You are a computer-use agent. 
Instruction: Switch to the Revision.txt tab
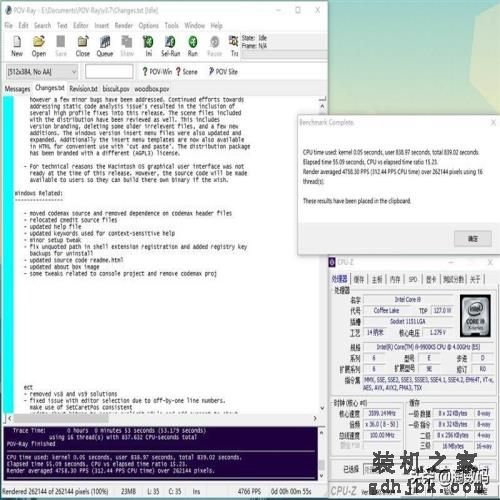tap(83, 89)
